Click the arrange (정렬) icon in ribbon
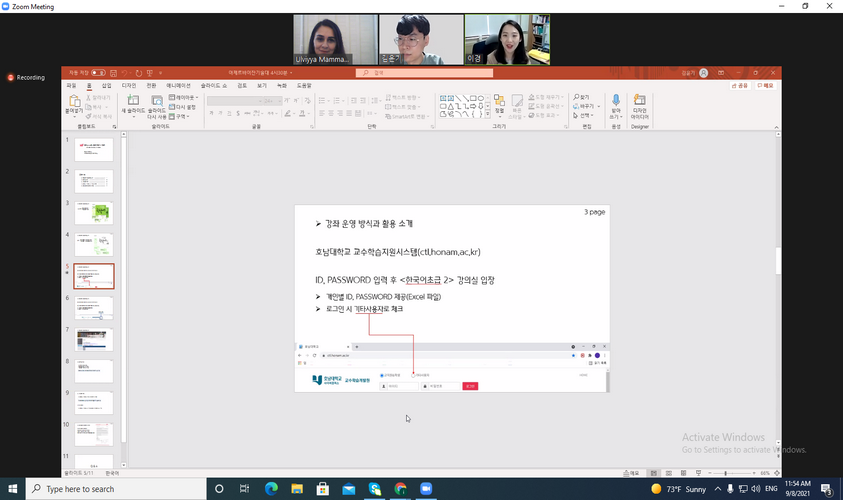Viewport: 843px width, 500px height. [x=499, y=105]
